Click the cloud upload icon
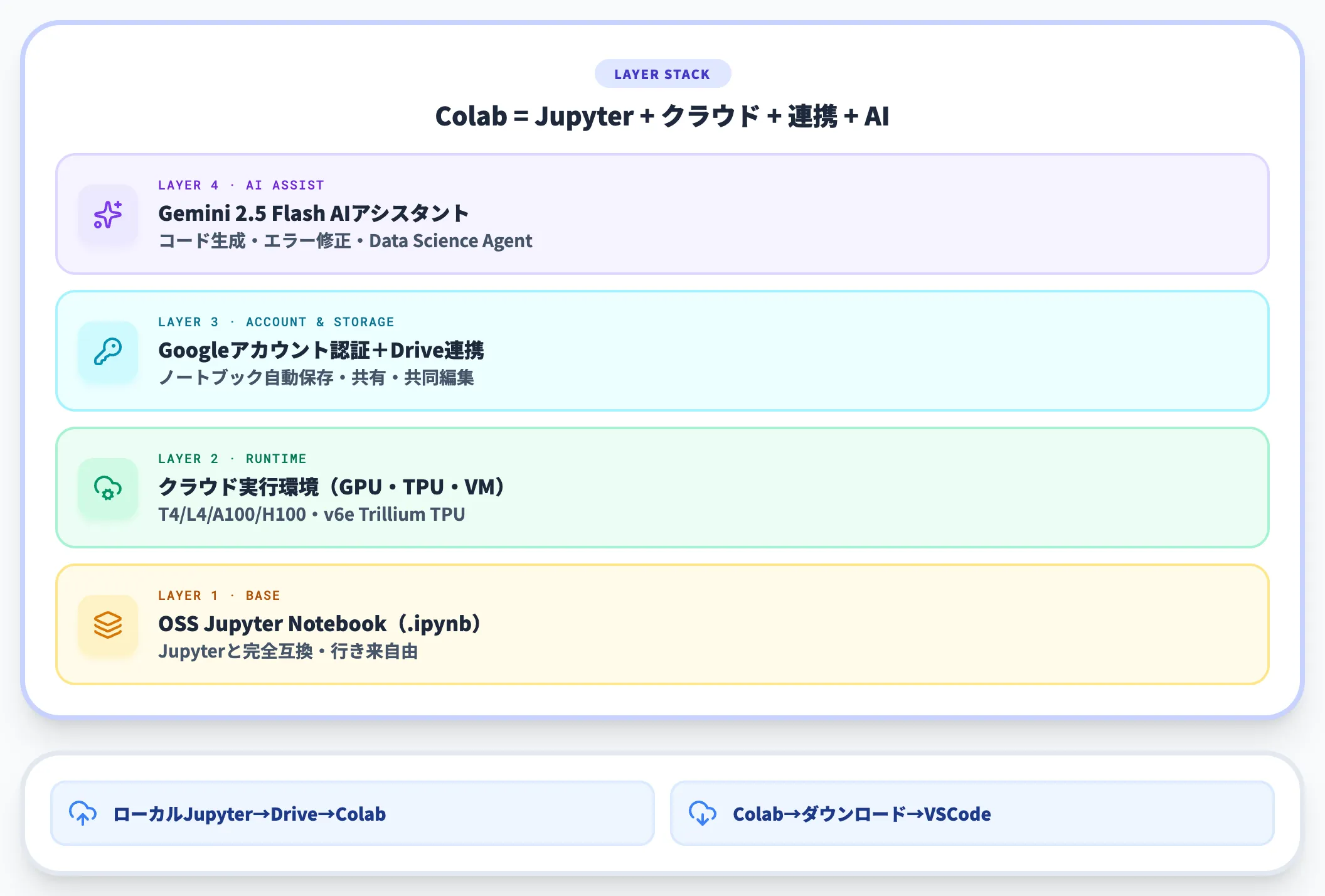Screen dimensions: 1325x896 (83, 813)
